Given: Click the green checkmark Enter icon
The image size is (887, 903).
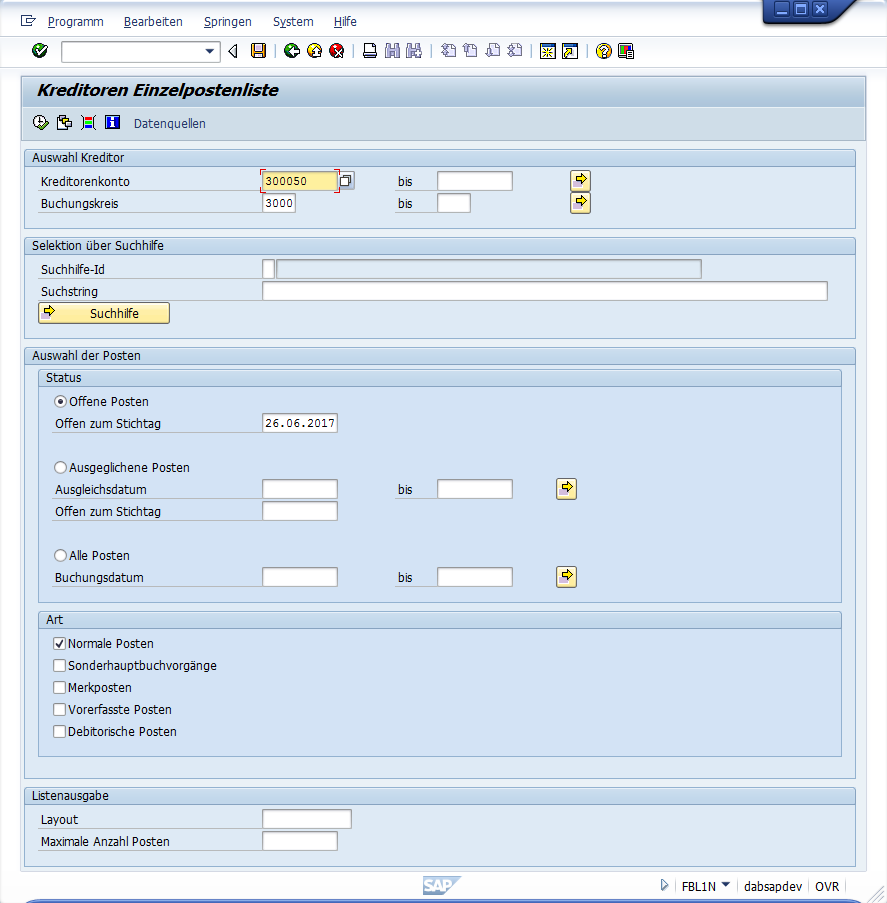Looking at the screenshot, I should (x=40, y=51).
